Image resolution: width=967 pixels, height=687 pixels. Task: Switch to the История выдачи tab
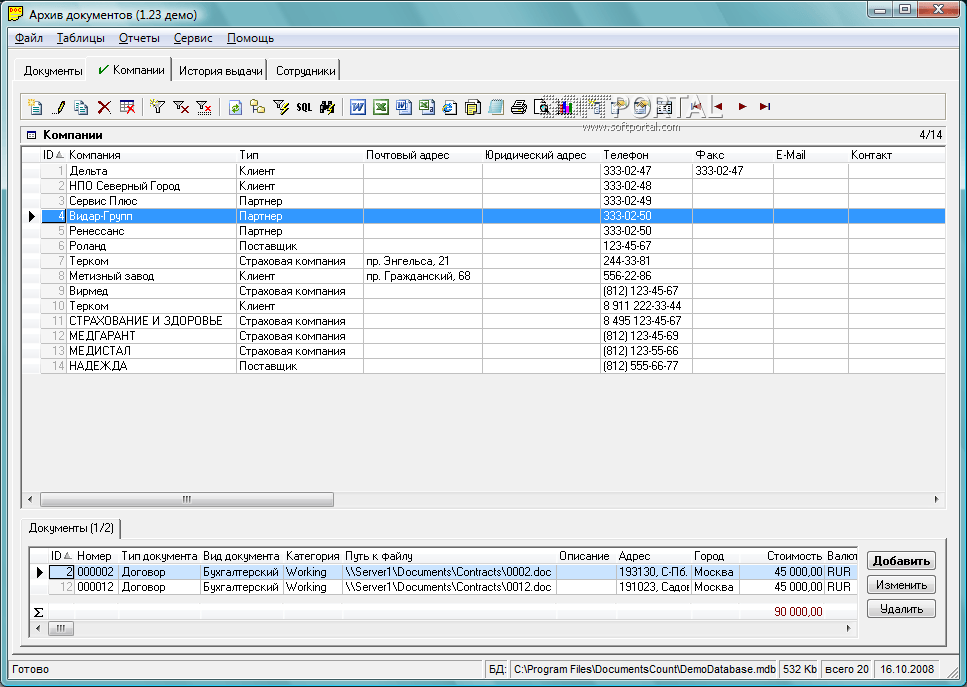(x=221, y=71)
